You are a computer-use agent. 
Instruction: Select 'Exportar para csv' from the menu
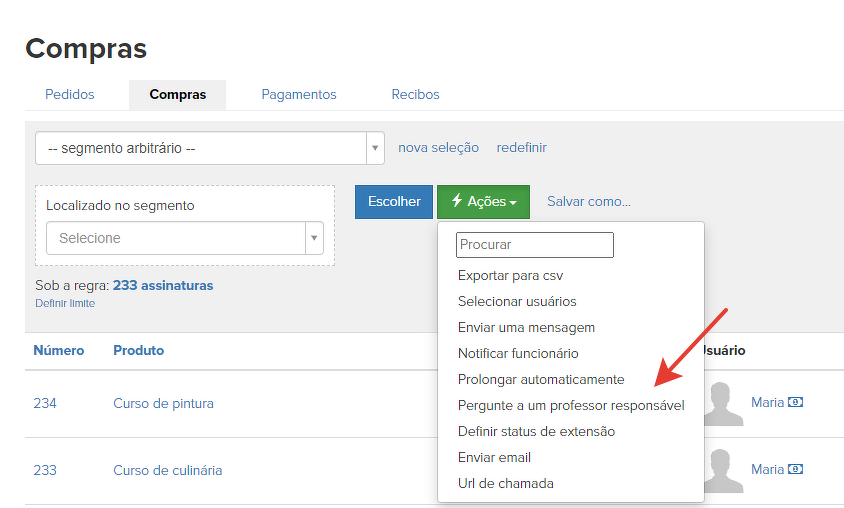tap(517, 275)
